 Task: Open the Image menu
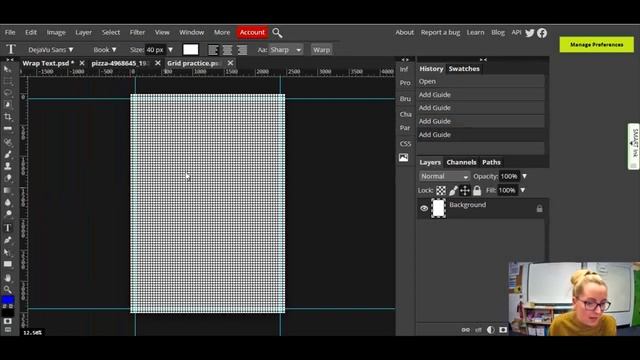[x=56, y=32]
